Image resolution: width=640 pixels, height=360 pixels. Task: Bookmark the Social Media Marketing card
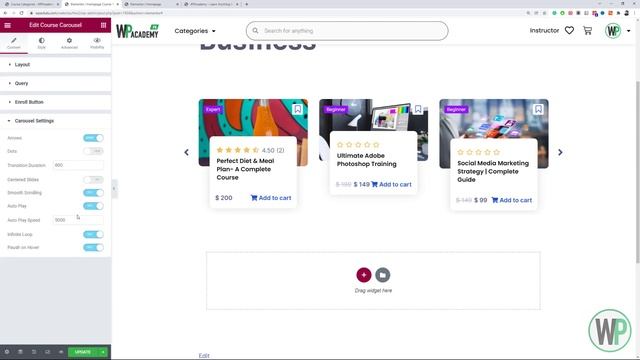pos(538,109)
